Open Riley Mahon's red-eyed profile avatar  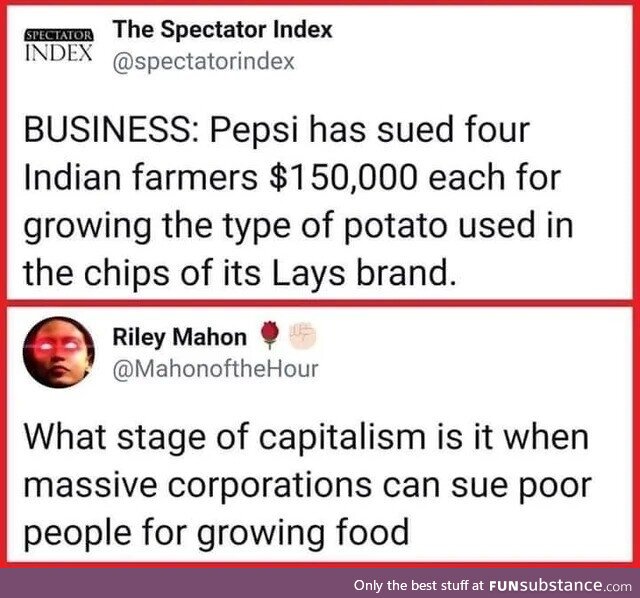tap(56, 353)
